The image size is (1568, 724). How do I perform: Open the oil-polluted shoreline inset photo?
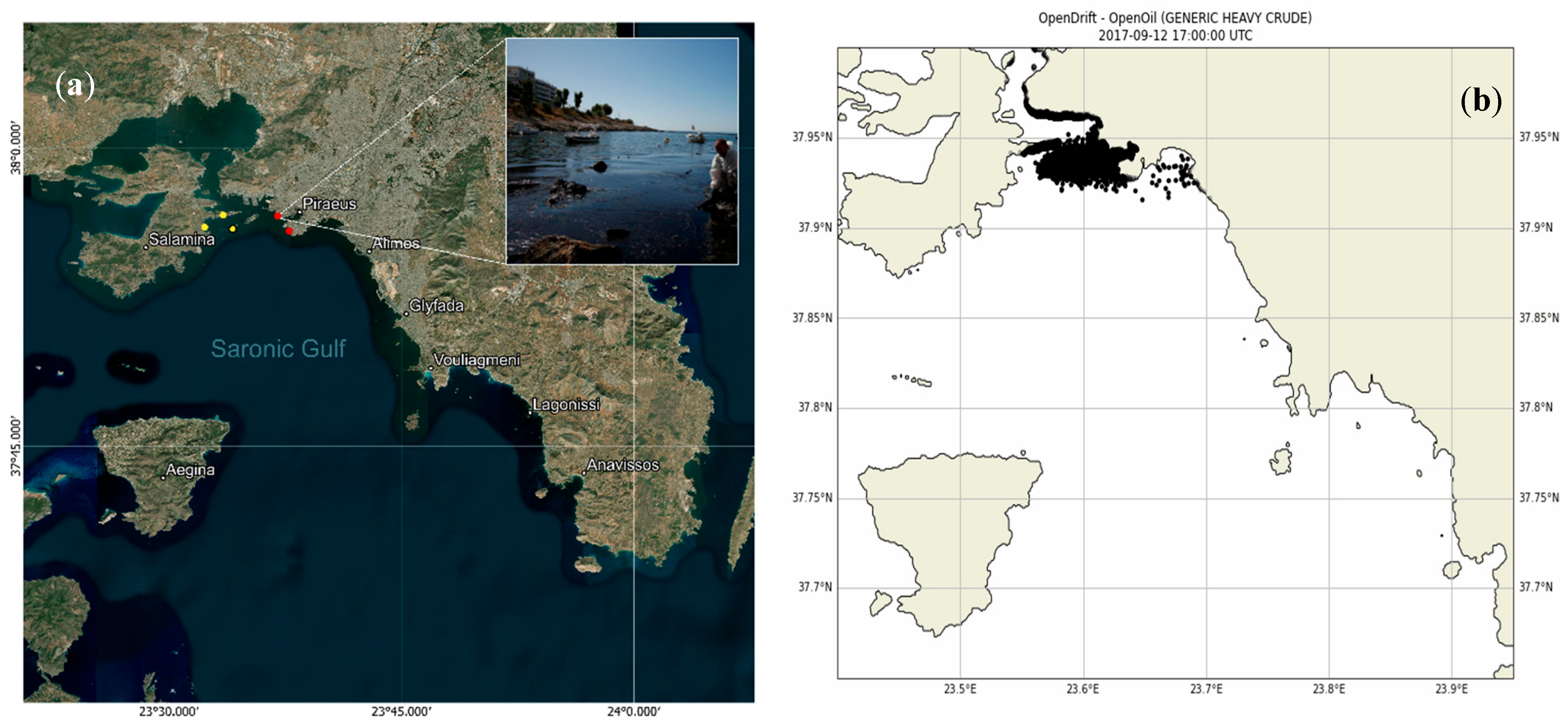pyautogui.click(x=622, y=152)
